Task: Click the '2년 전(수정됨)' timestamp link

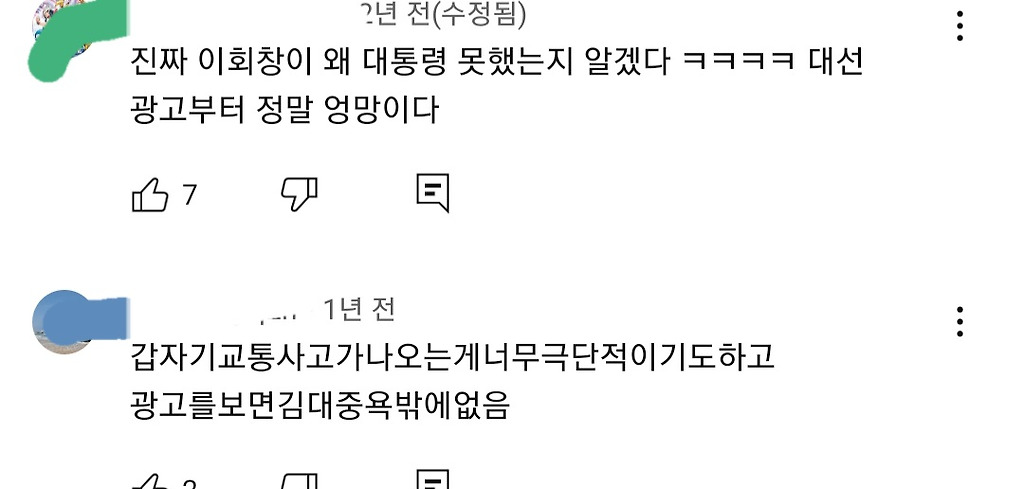Action: pyautogui.click(x=445, y=14)
